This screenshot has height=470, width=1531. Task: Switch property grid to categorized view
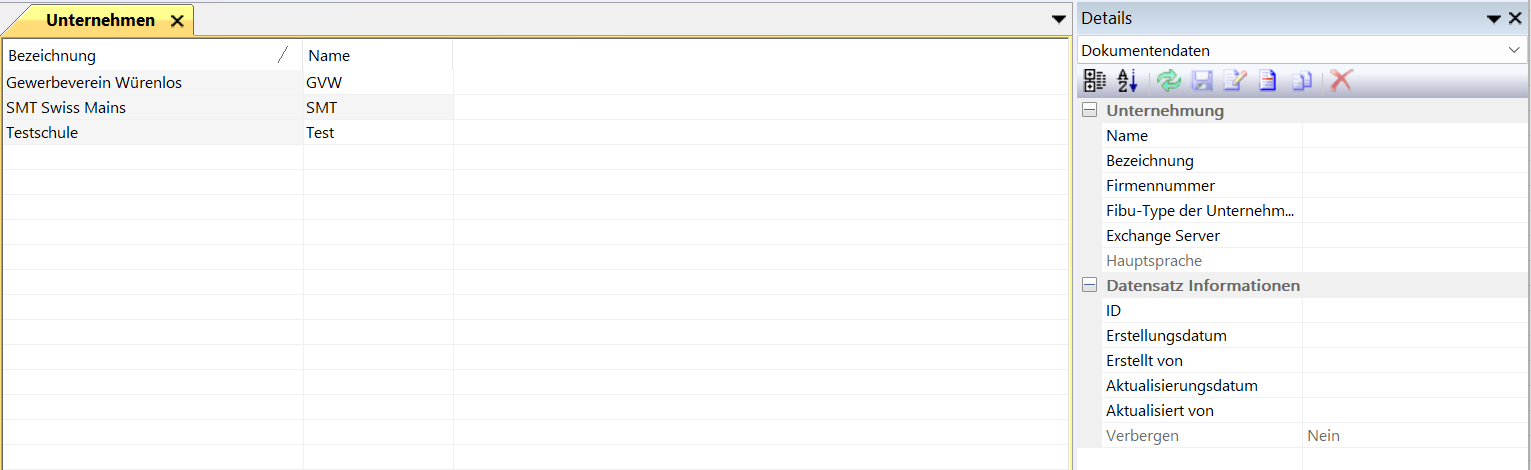pos(1095,81)
